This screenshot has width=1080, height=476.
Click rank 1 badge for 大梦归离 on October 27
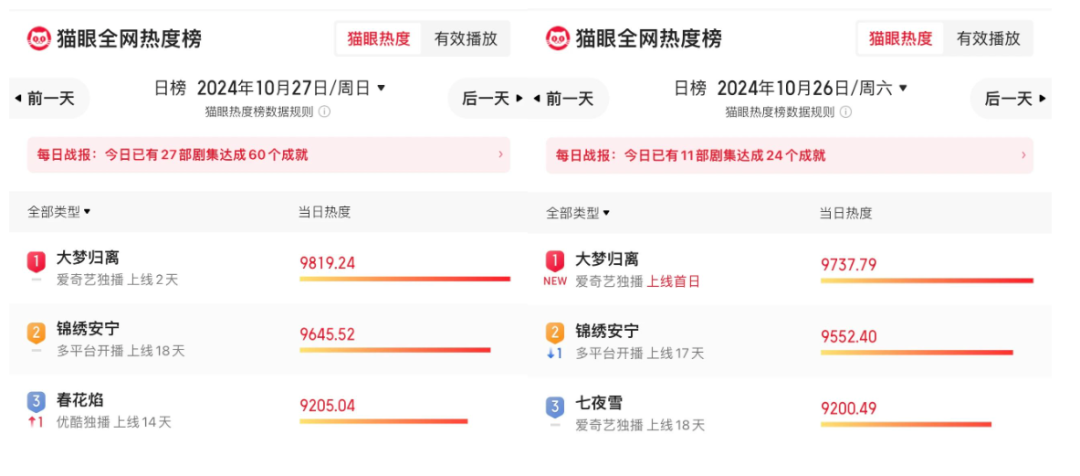[x=36, y=262]
